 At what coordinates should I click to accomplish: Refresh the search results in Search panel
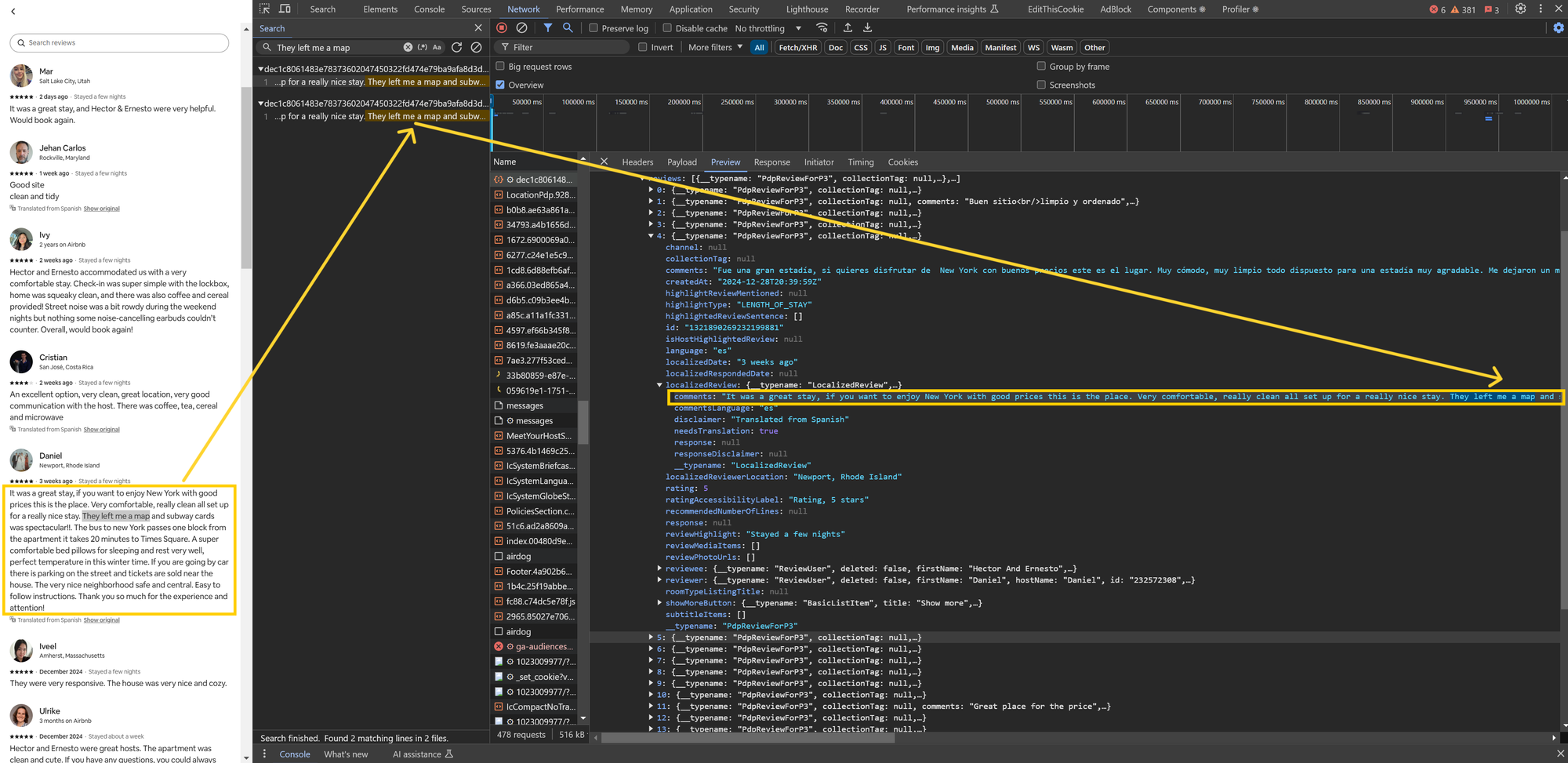[x=457, y=47]
